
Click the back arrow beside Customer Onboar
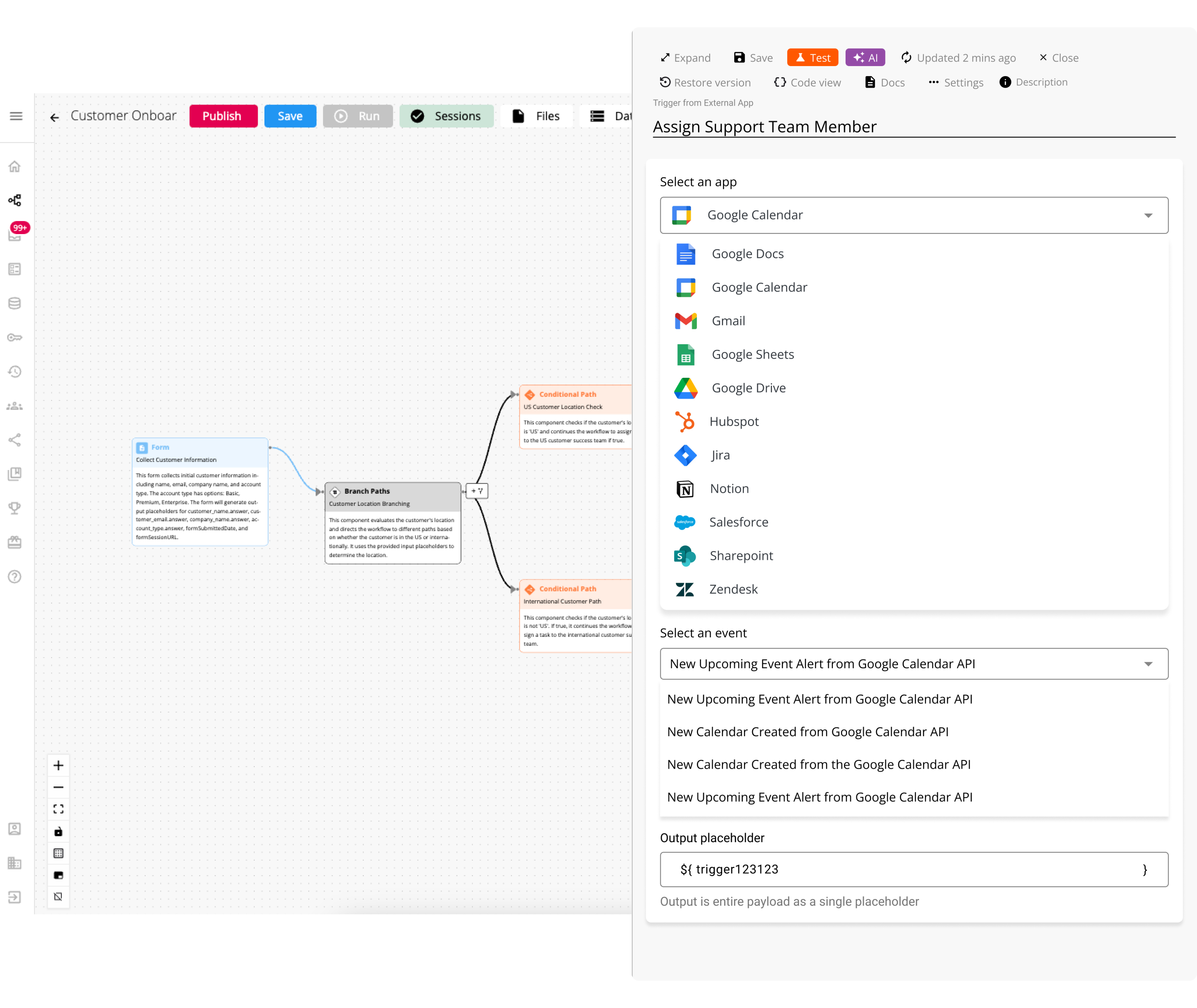(x=54, y=117)
